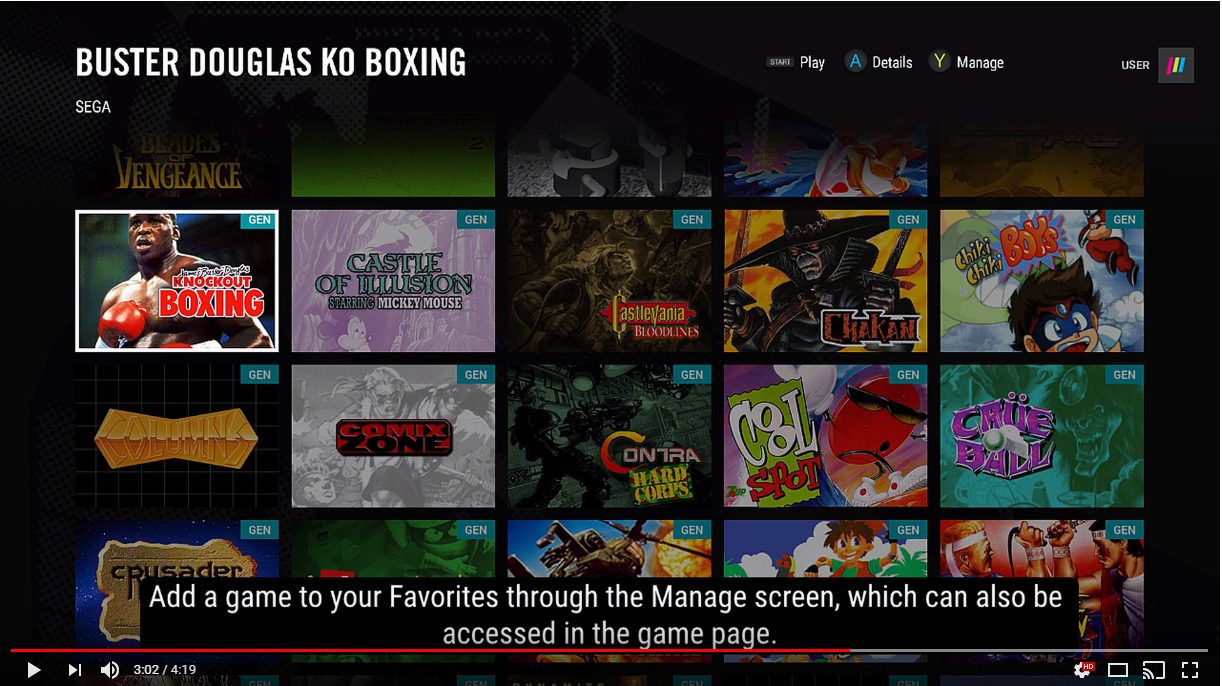1222x686 pixels.
Task: Open Contra Hard Corps tile
Action: [609, 436]
